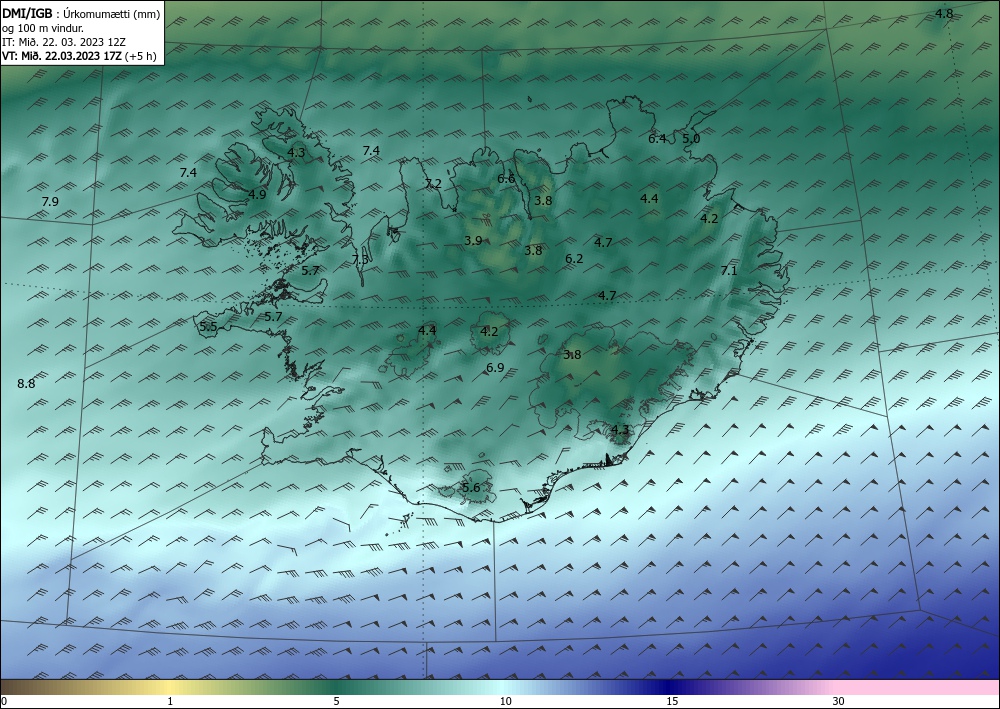
Task: Select the 6.9 value in central highlands
Action: [x=495, y=367]
